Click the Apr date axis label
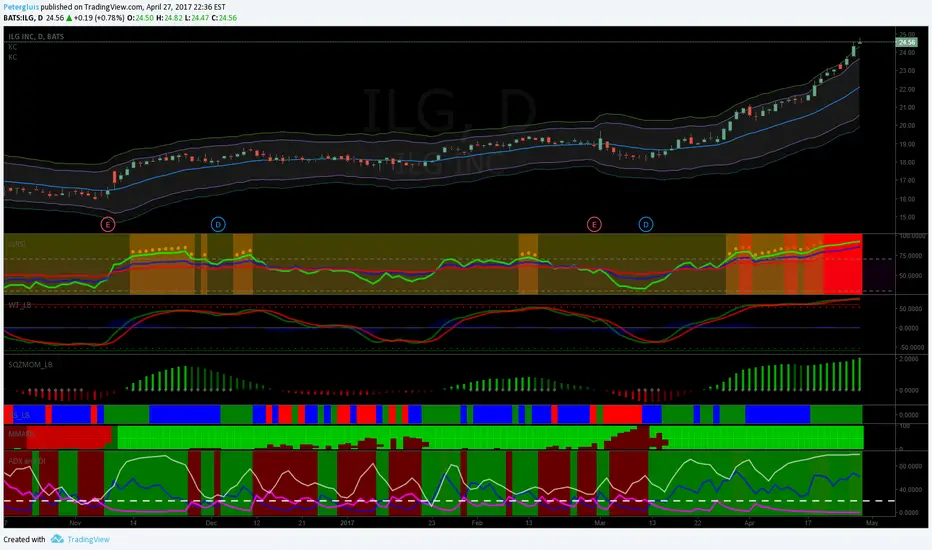Image resolution: width=932 pixels, height=550 pixels. pyautogui.click(x=749, y=523)
